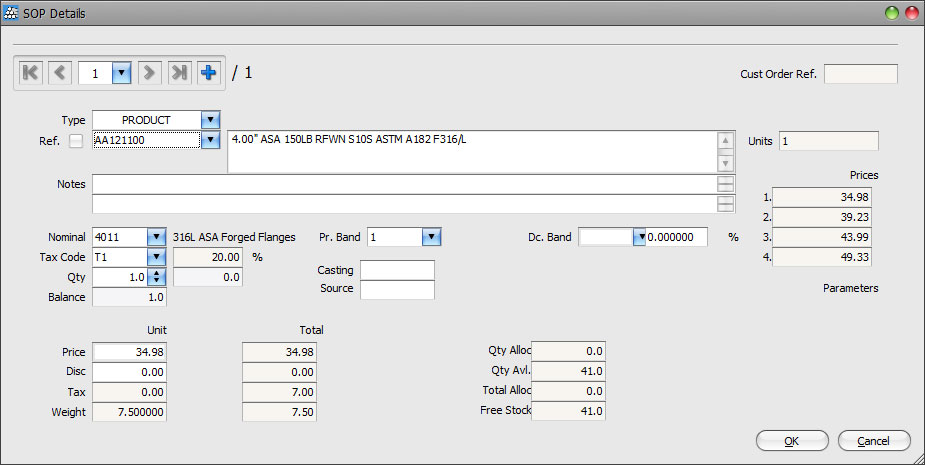925x465 pixels.
Task: Open the Pr. Band dropdown
Action: 431,237
